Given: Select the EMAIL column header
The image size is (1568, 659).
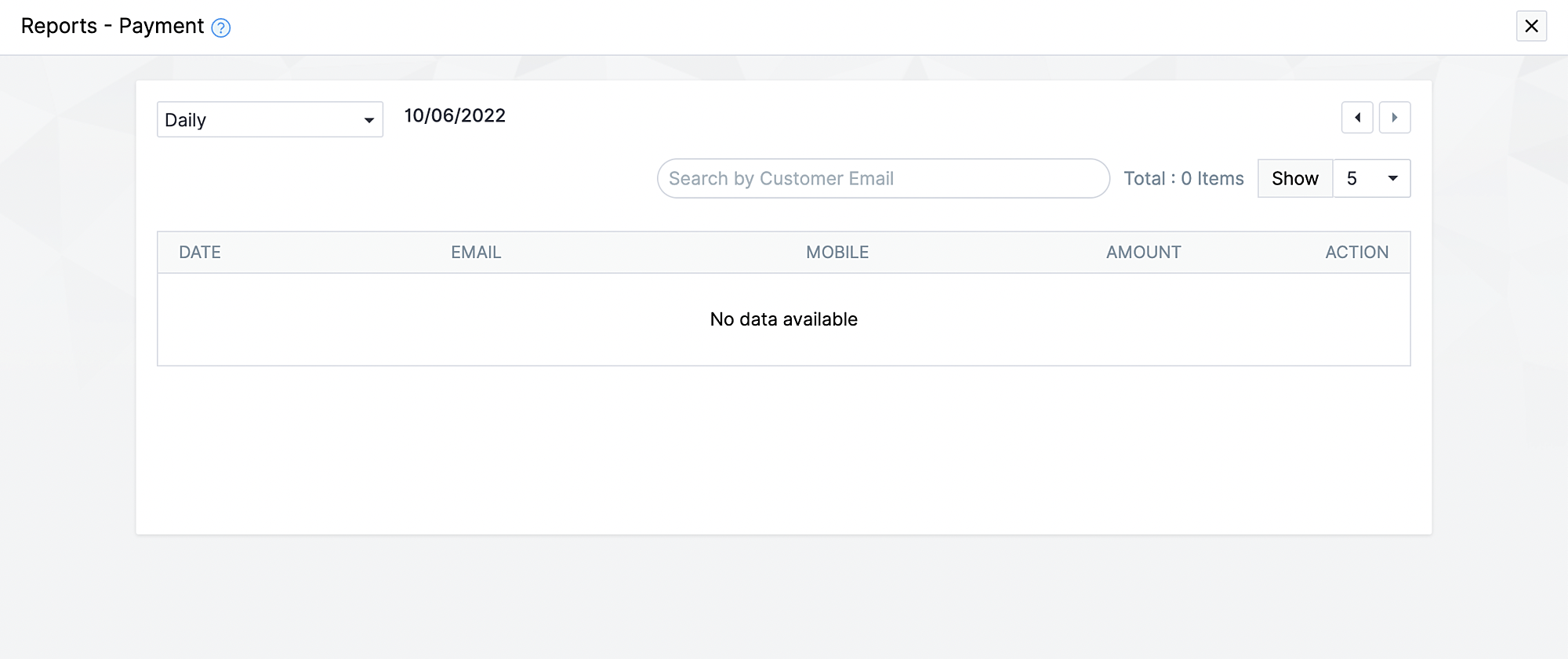Looking at the screenshot, I should (x=476, y=253).
